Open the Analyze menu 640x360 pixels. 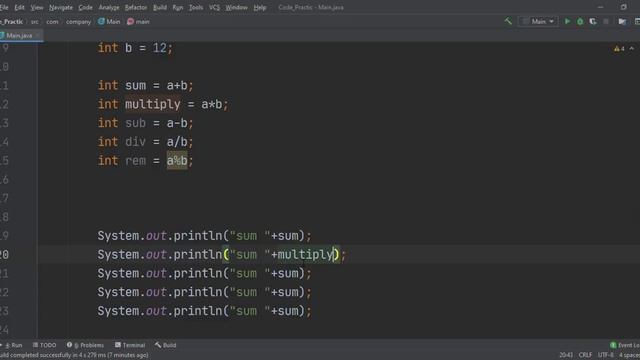(x=109, y=7)
